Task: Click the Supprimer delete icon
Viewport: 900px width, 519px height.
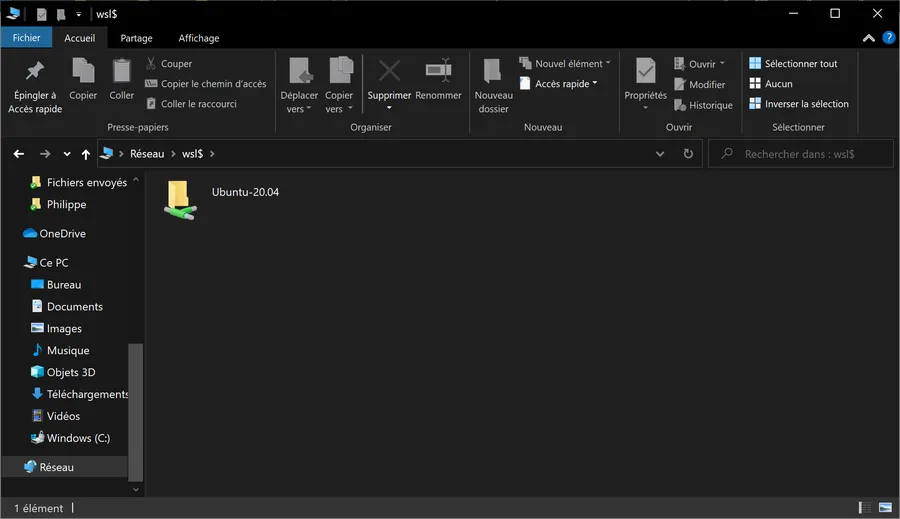Action: click(x=389, y=71)
